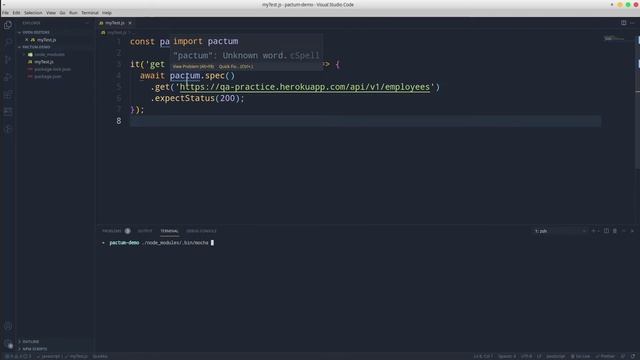This screenshot has width=640, height=360.
Task: Open the editor More Actions ellipsis
Action: tap(632, 23)
